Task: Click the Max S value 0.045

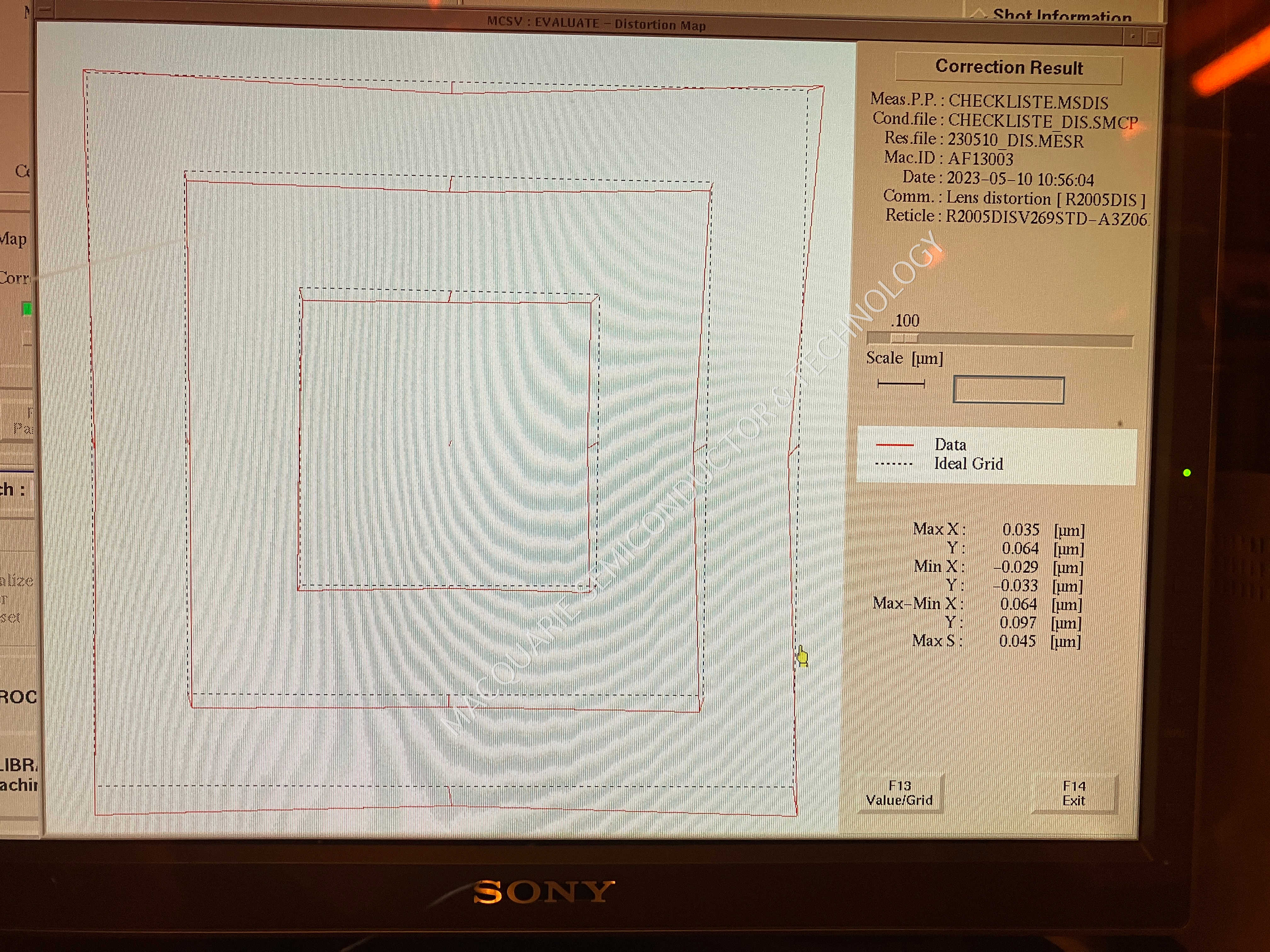Action: pos(1017,641)
